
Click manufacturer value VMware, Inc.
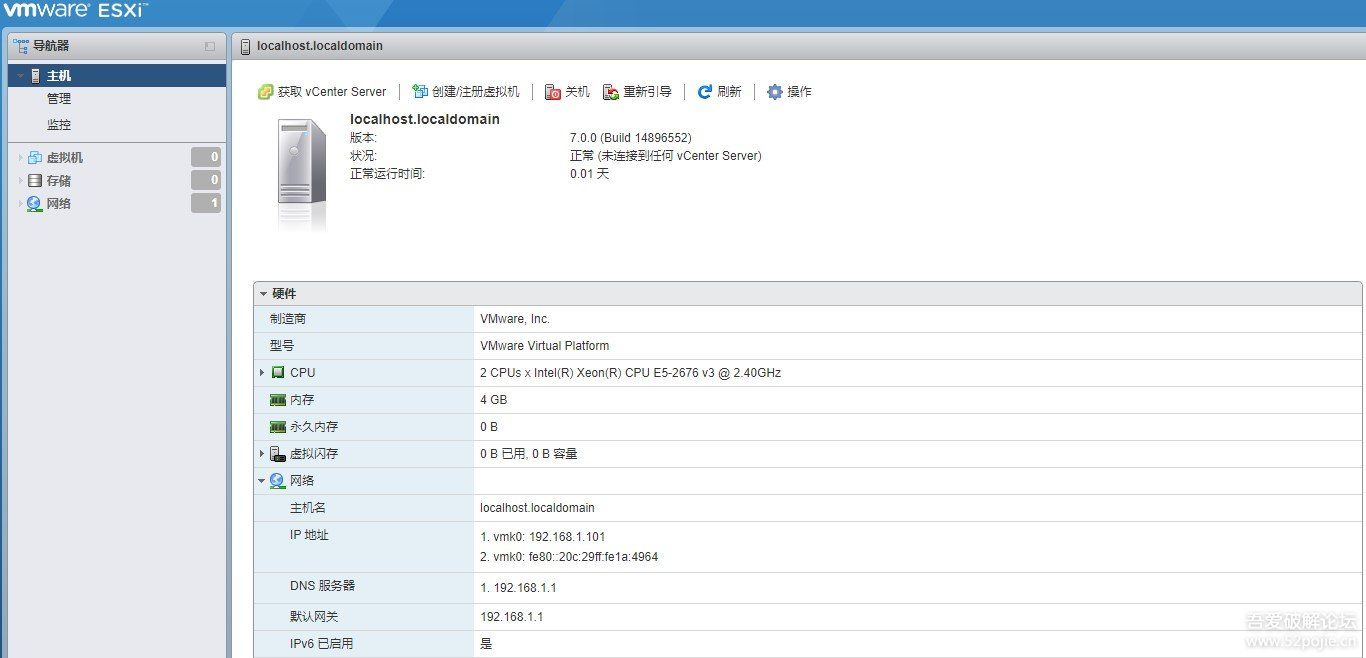point(515,319)
